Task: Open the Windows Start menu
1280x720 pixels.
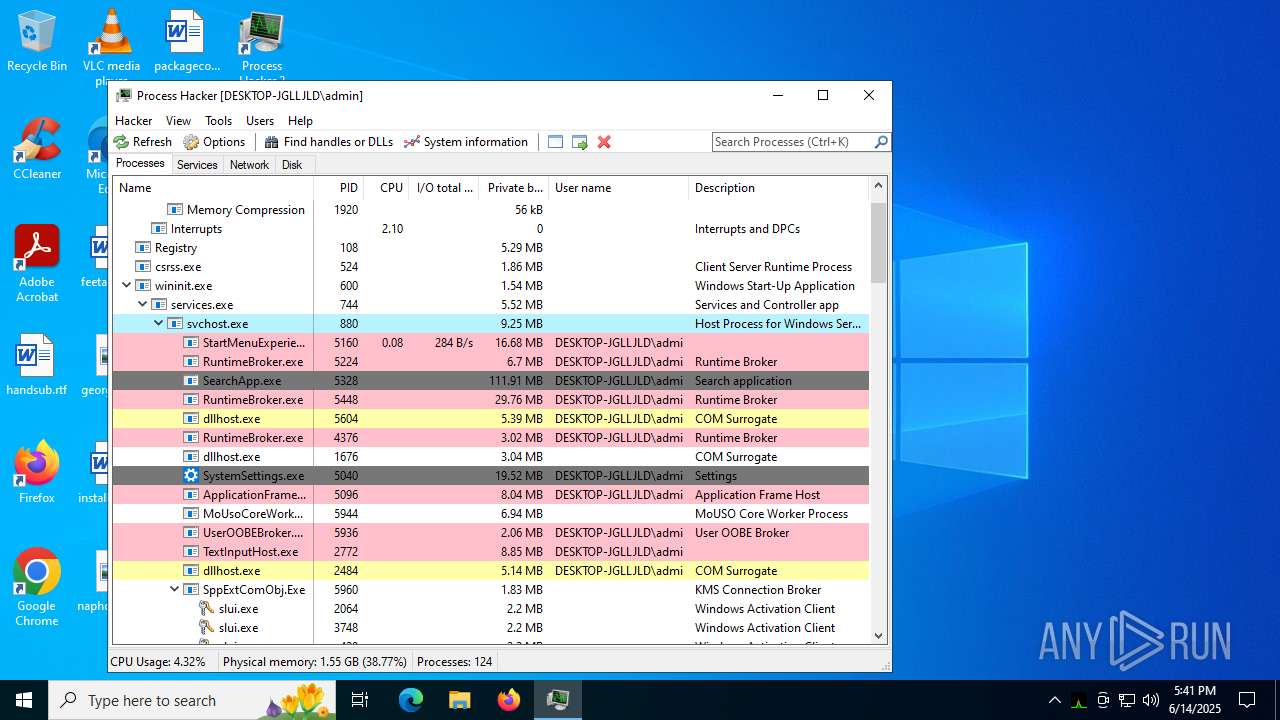Action: (x=24, y=700)
